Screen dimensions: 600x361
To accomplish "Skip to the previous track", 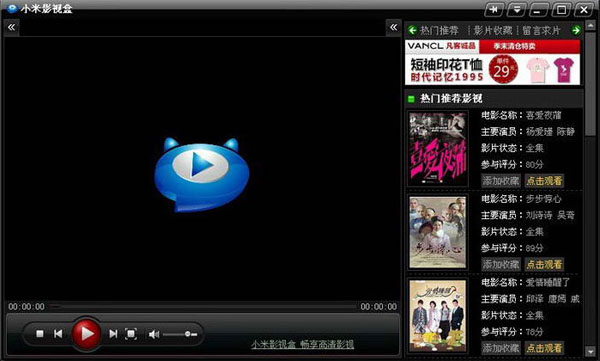I will (58, 334).
